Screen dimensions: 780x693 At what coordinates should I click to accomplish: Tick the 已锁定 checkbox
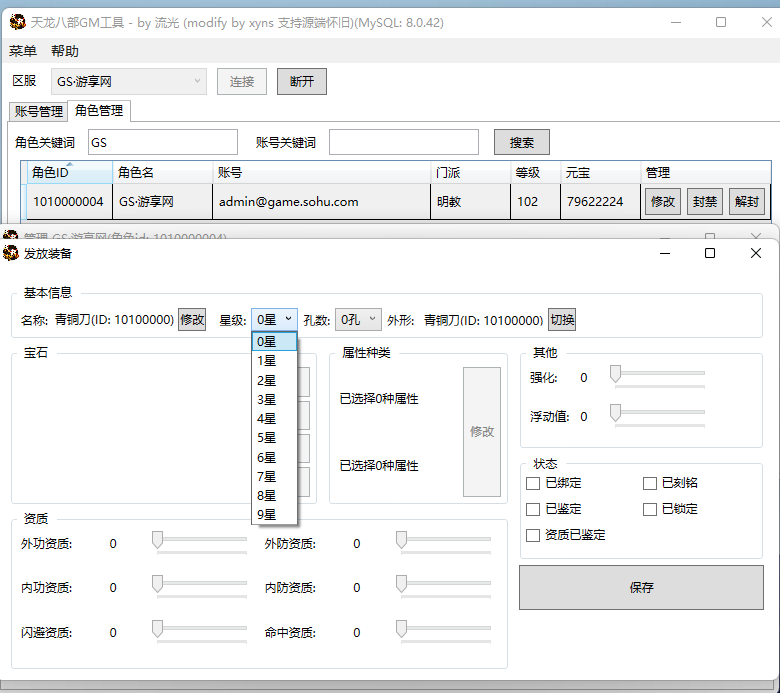[x=650, y=509]
